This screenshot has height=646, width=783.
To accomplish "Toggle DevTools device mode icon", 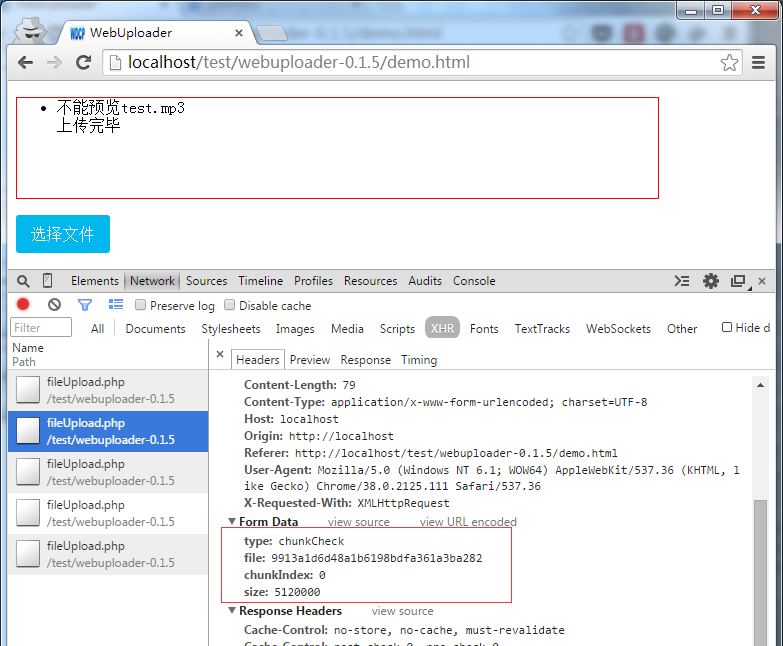I will point(47,281).
